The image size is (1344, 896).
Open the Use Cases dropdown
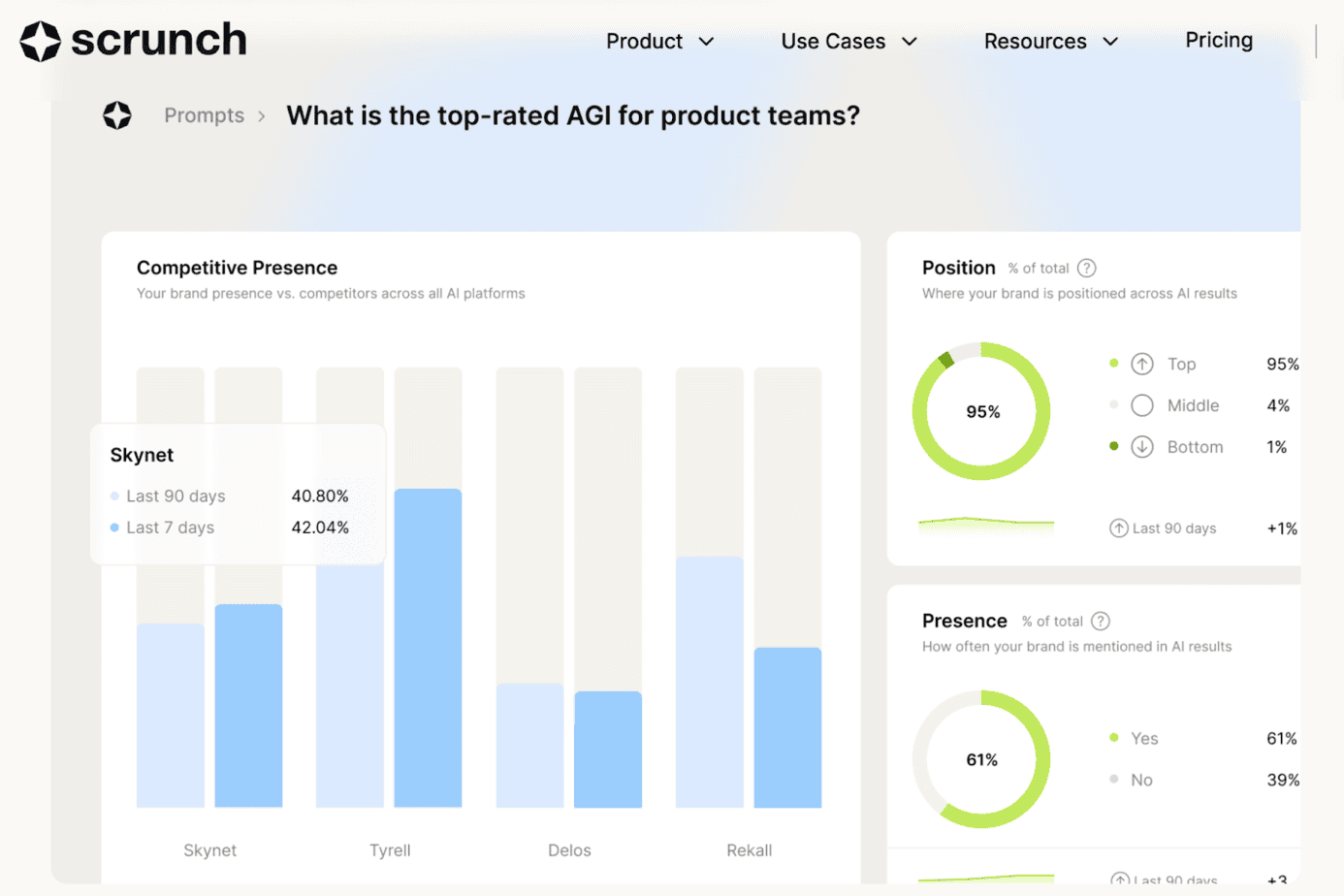pos(848,42)
